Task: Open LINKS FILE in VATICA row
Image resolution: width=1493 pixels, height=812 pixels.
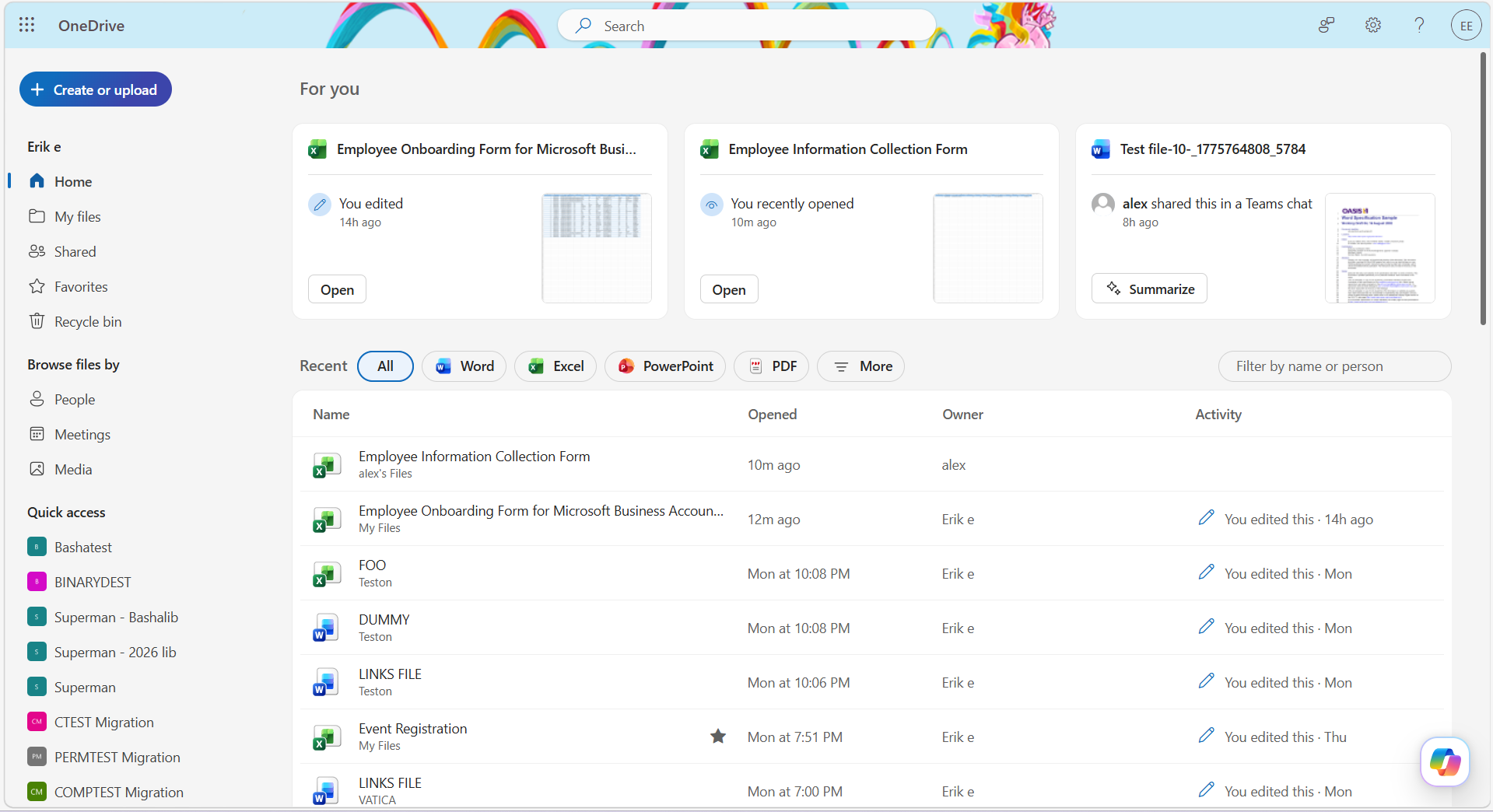Action: [390, 783]
